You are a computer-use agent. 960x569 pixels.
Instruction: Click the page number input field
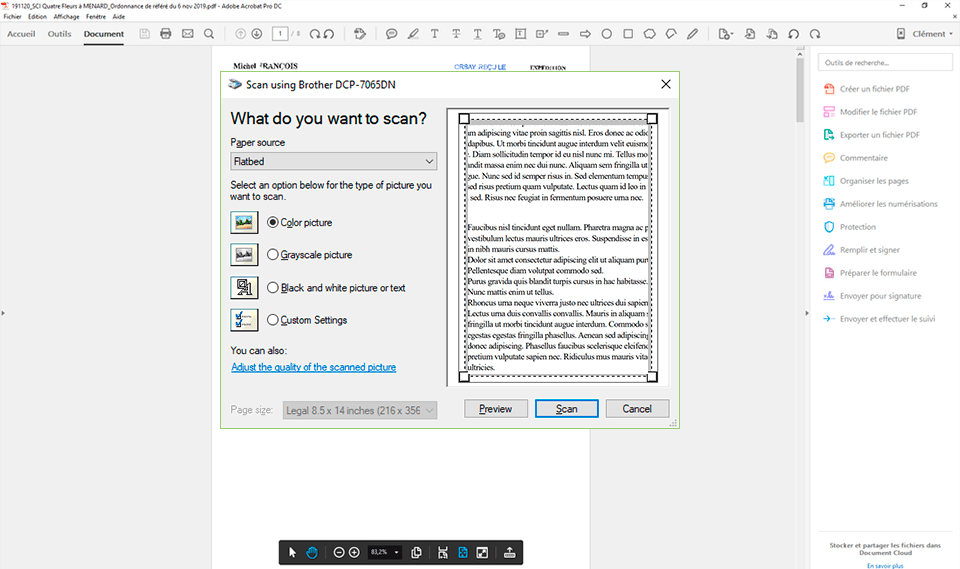pos(280,34)
